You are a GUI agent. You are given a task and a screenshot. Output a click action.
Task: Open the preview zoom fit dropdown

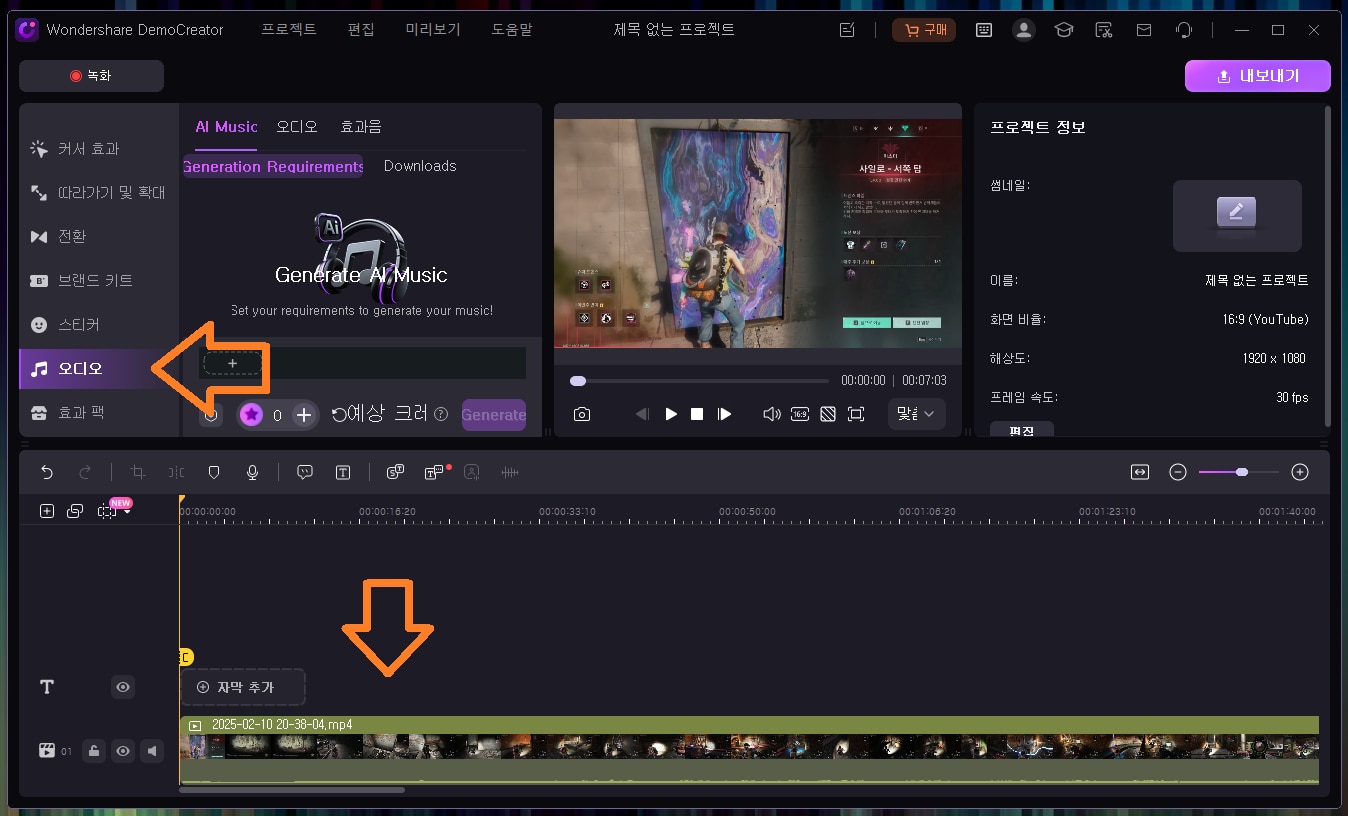click(916, 414)
